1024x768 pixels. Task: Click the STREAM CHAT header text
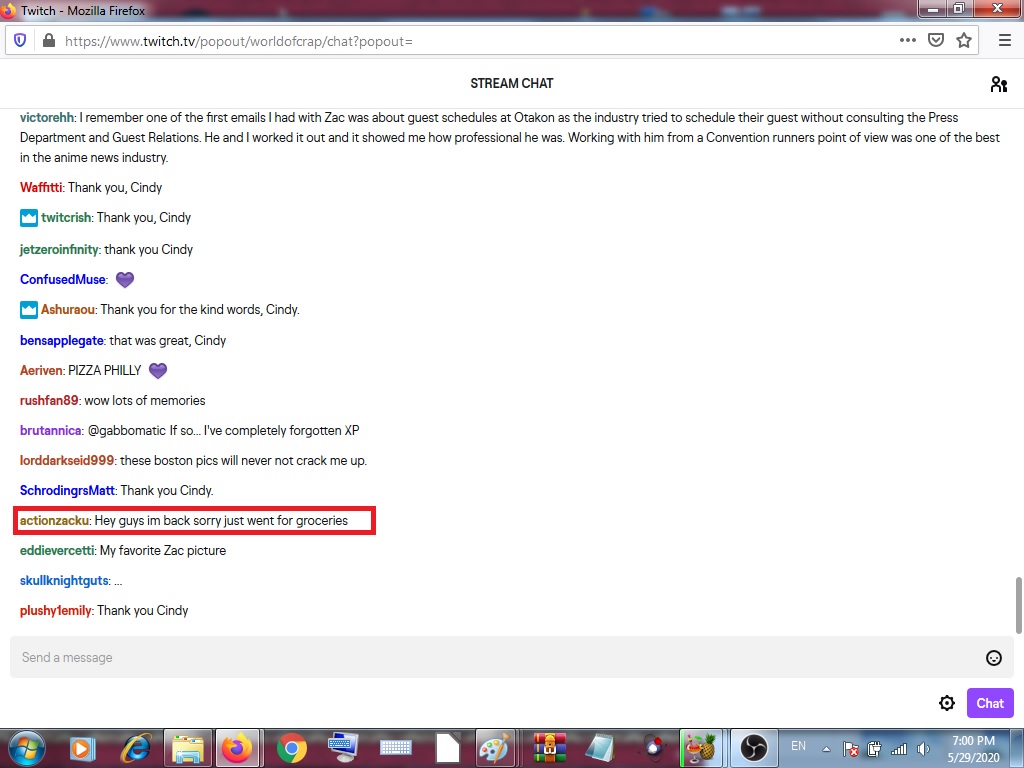512,84
